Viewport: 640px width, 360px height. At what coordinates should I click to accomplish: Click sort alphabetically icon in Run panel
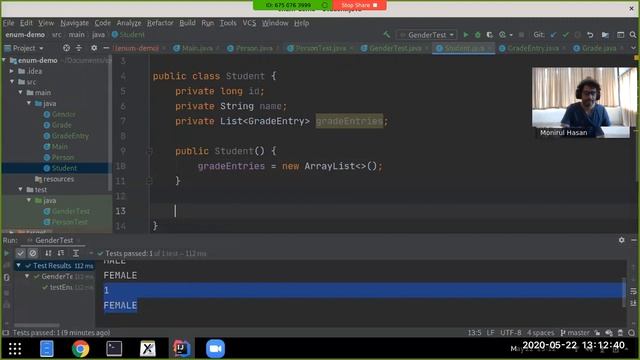coord(48,253)
